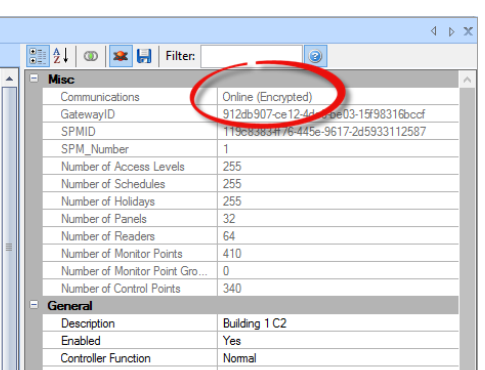Sort properties alphabetically with A-Z icon
The image size is (485, 370).
coord(61,56)
